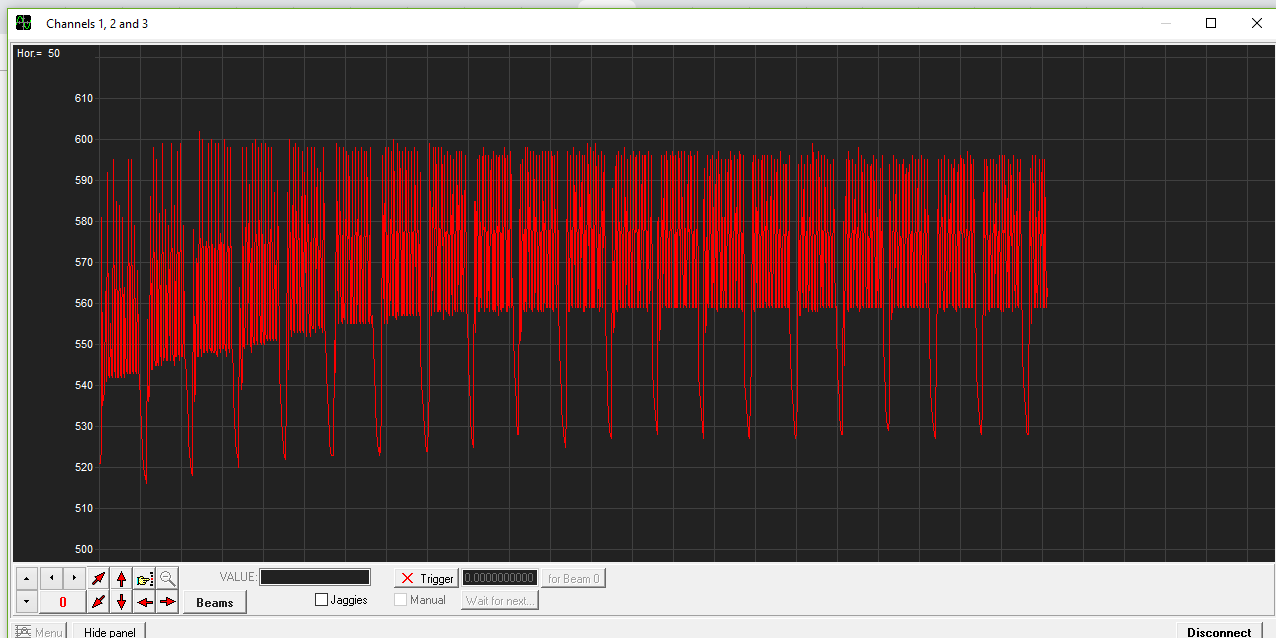The width and height of the screenshot is (1276, 638).
Task: Click the small left triangle scroll button
Action: (51, 578)
